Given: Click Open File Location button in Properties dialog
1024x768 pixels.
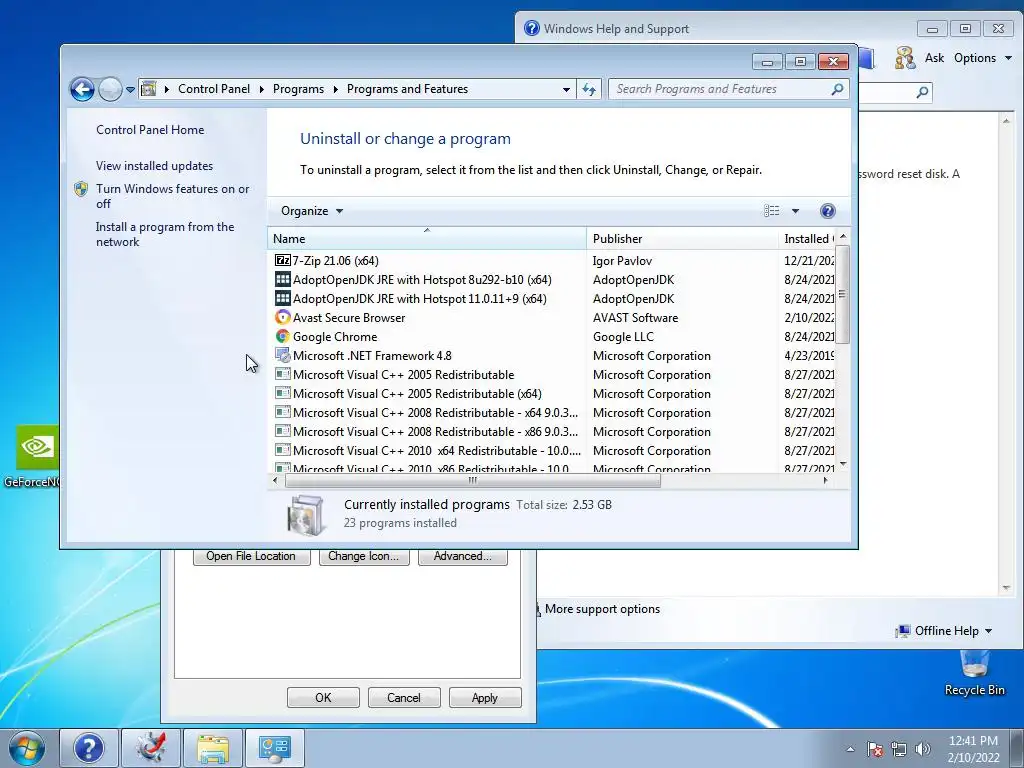Looking at the screenshot, I should coord(251,556).
